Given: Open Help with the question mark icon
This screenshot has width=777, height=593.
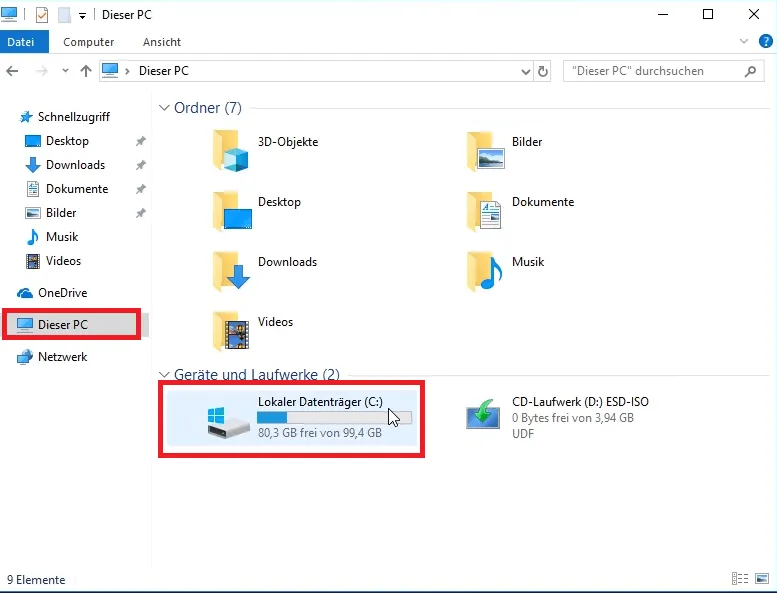Looking at the screenshot, I should click(x=766, y=41).
